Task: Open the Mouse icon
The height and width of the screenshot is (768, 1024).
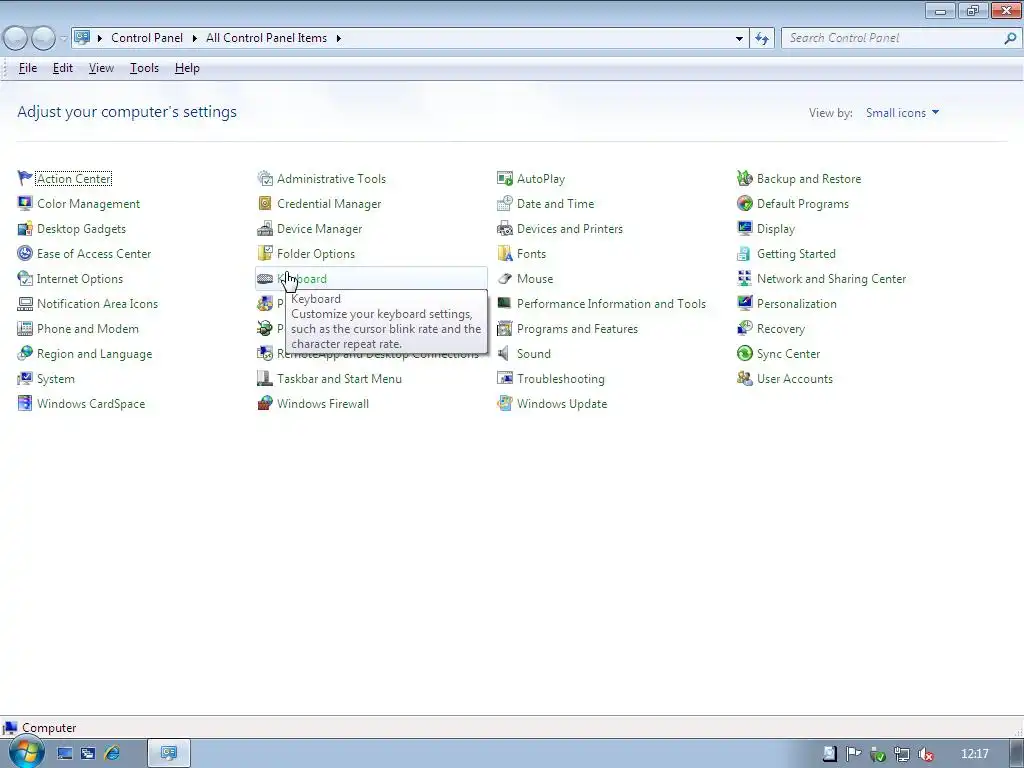Action: (x=505, y=278)
